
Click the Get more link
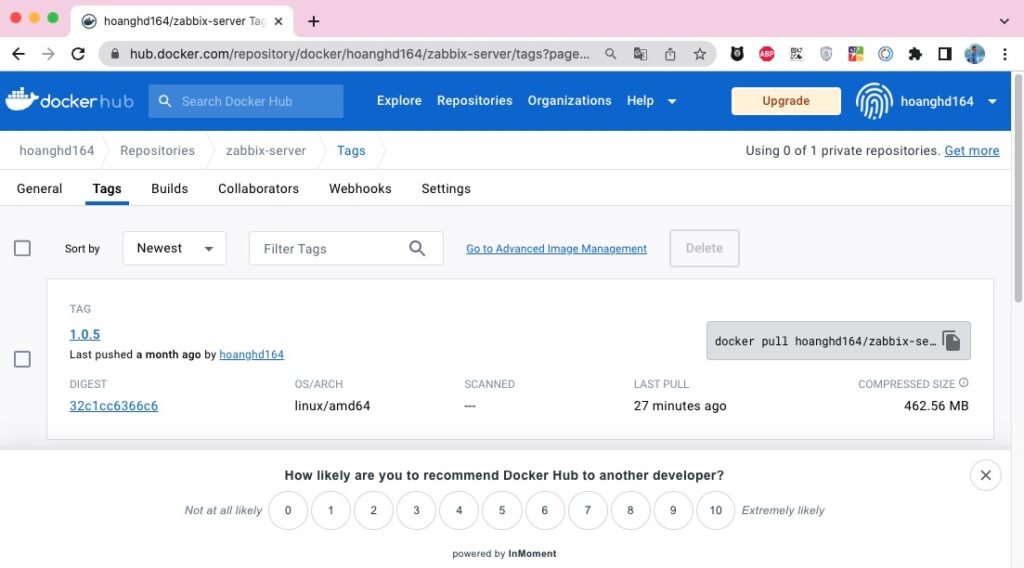click(972, 151)
